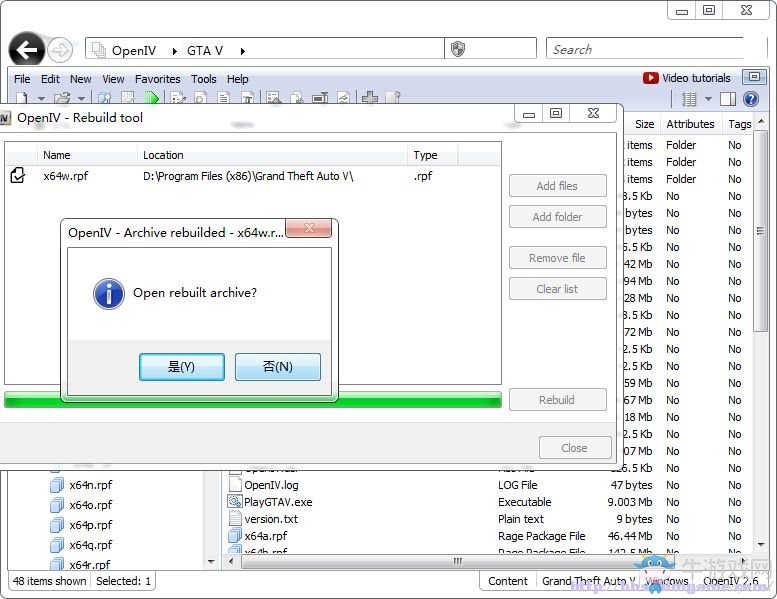Screen dimensions: 777x599
Task: Toggle the preview pane icon in toolbar
Action: (728, 99)
